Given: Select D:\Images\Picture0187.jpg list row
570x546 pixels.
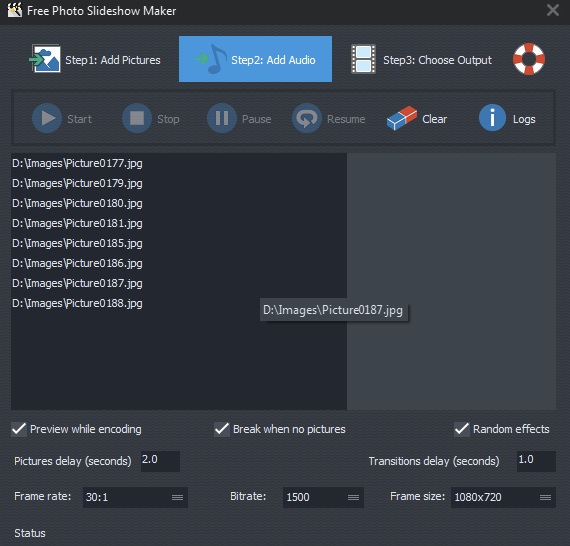Looking at the screenshot, I should click(179, 283).
